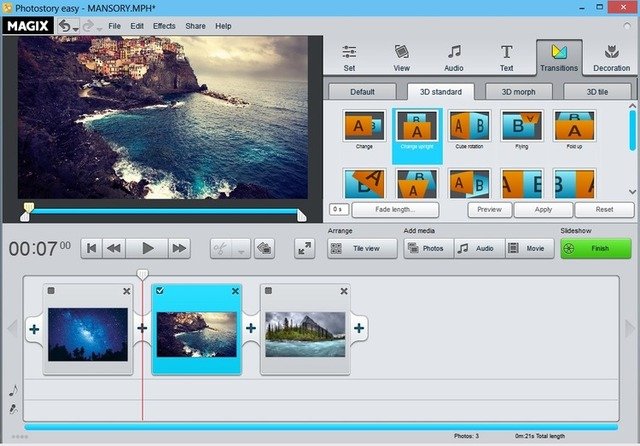Click the Apply button

pos(543,210)
